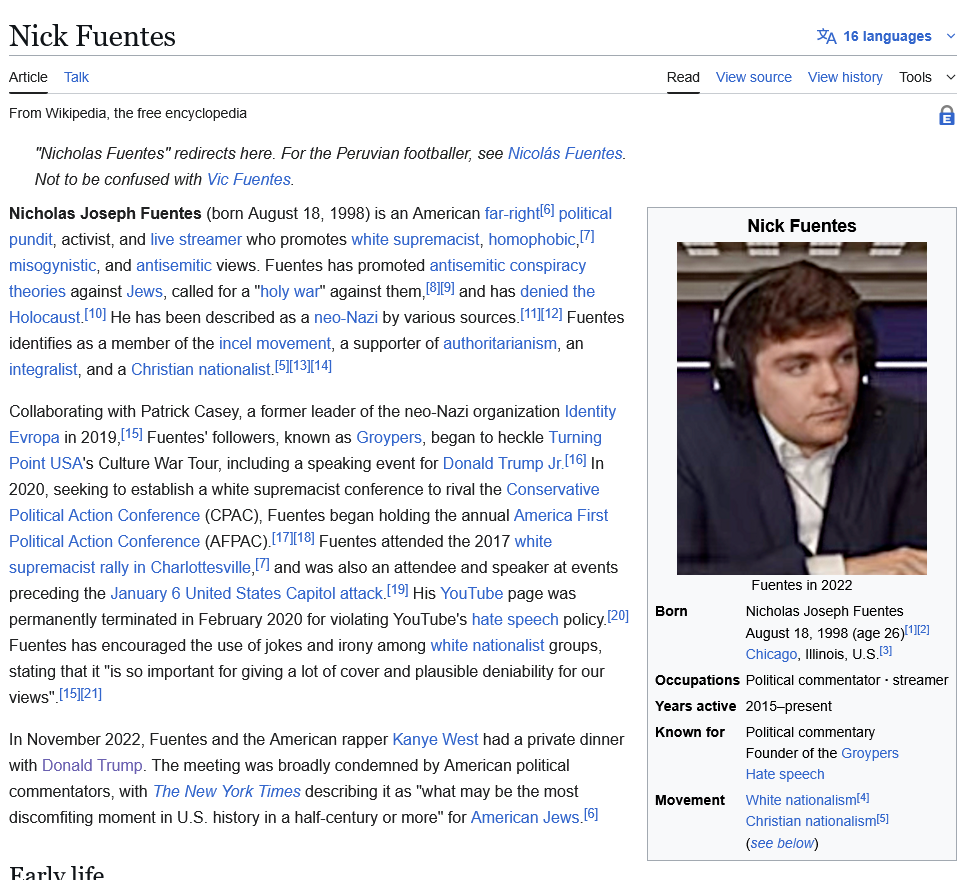Open the neo-Nazi link
Viewport: 977px width, 880px height.
click(346, 318)
